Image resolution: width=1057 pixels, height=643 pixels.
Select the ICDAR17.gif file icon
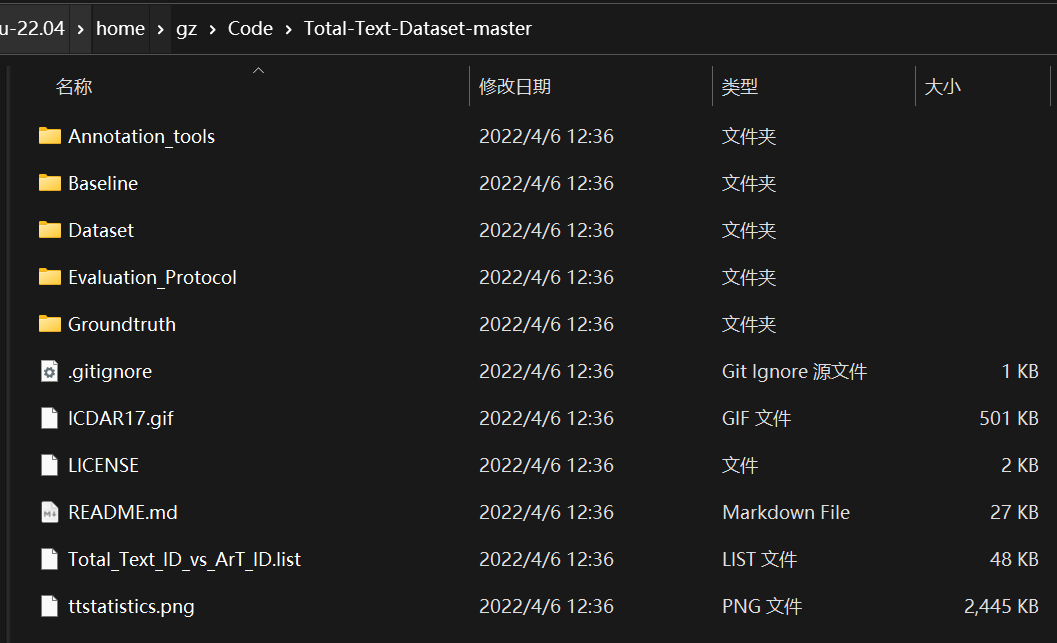coord(50,419)
